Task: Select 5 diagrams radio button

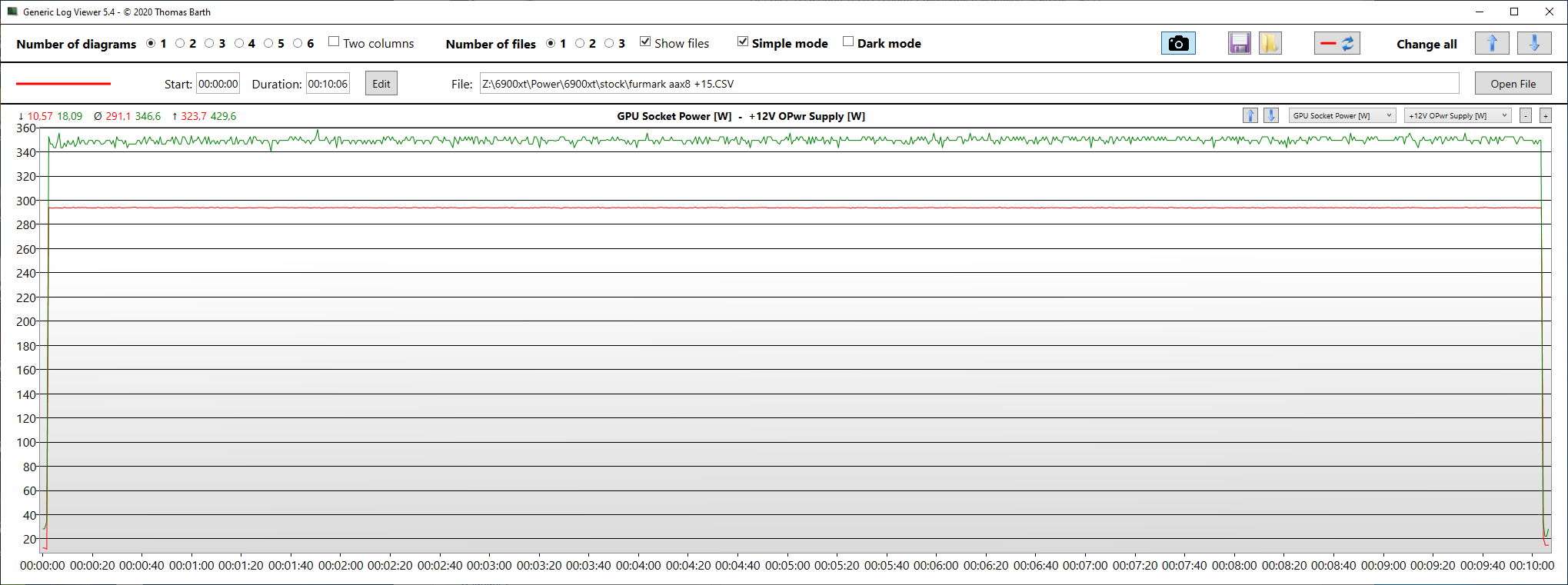Action: pyautogui.click(x=268, y=43)
